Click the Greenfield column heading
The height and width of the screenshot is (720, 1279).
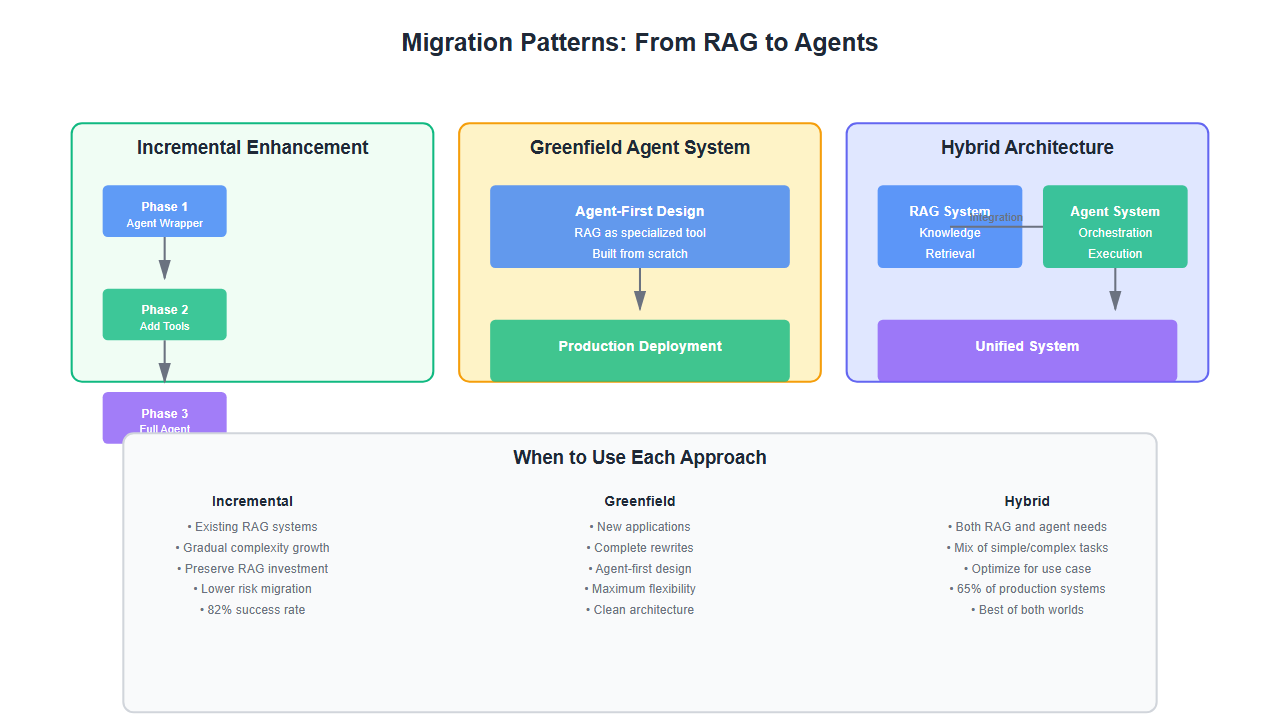(x=639, y=502)
